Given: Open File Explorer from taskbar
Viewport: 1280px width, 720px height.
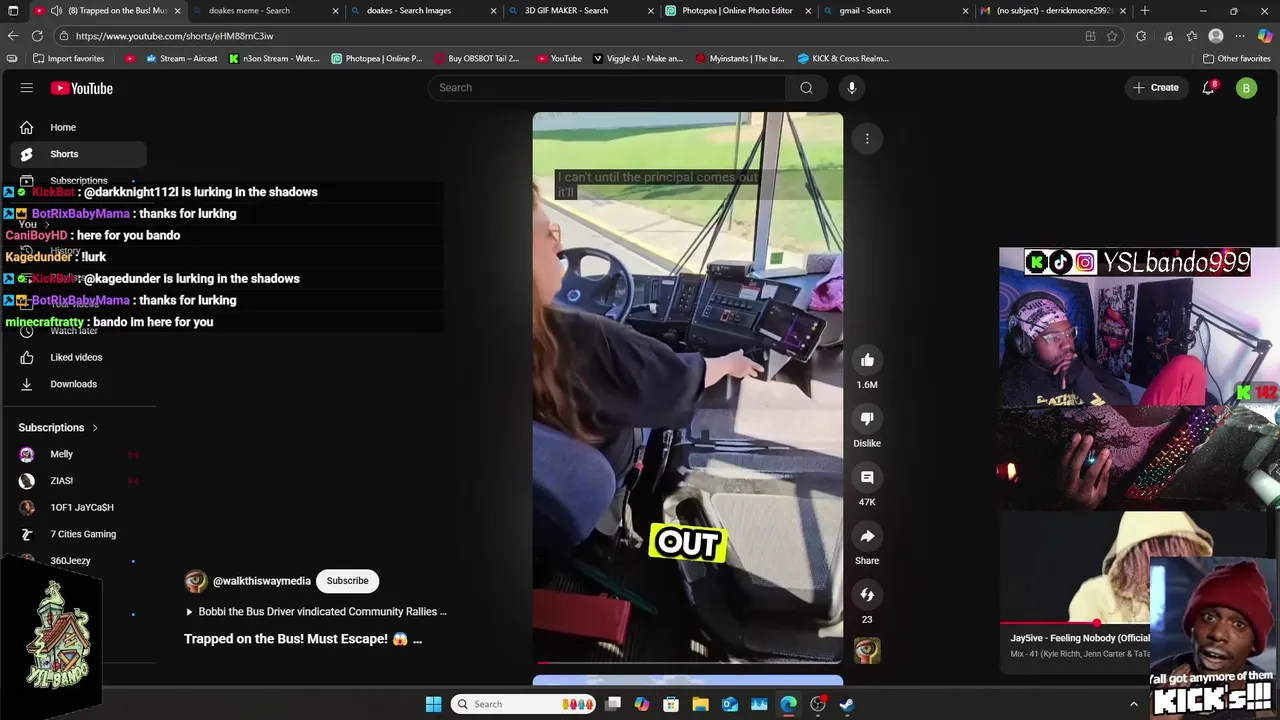Looking at the screenshot, I should [700, 704].
